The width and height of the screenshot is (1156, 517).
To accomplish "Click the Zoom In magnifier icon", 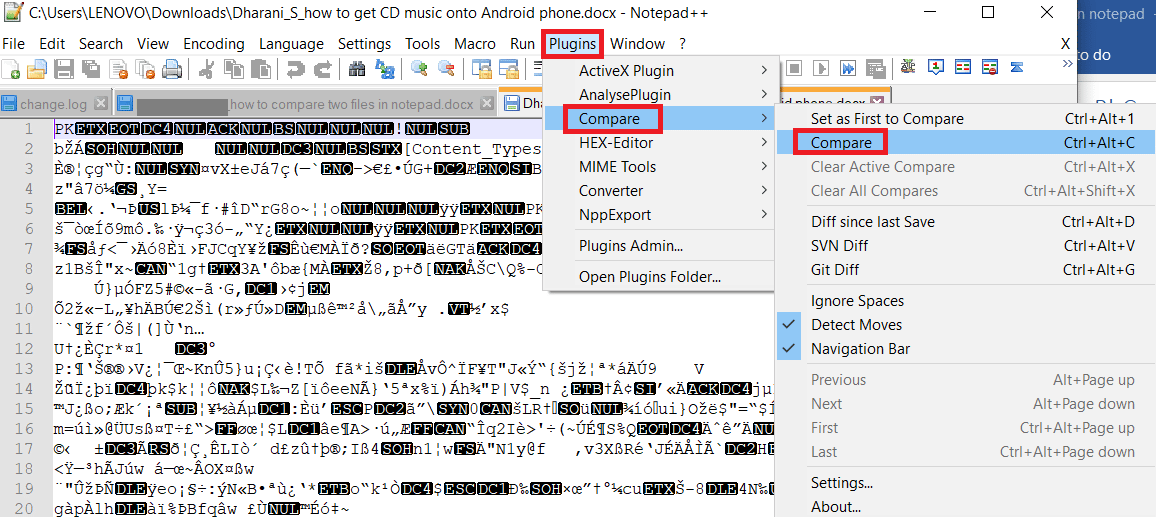I will (419, 68).
